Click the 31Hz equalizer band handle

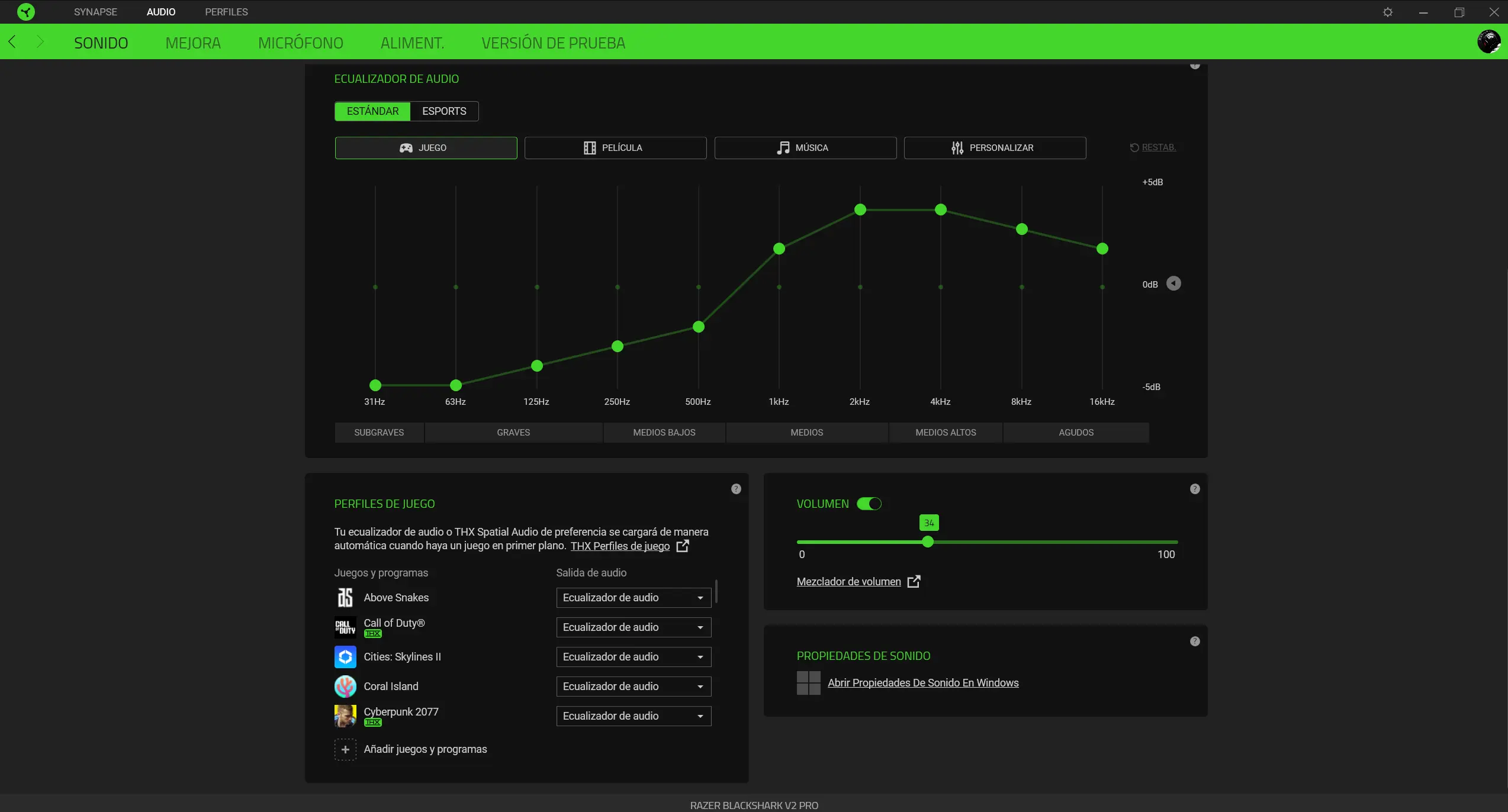375,386
